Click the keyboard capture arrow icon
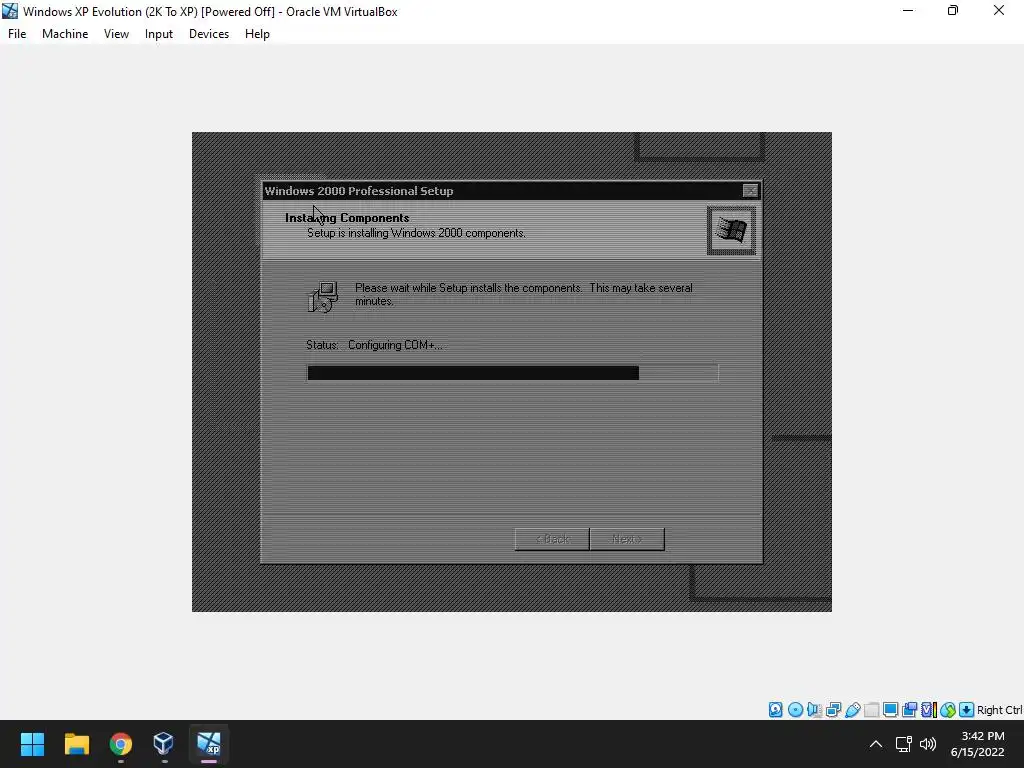Image resolution: width=1024 pixels, height=768 pixels. coord(967,710)
